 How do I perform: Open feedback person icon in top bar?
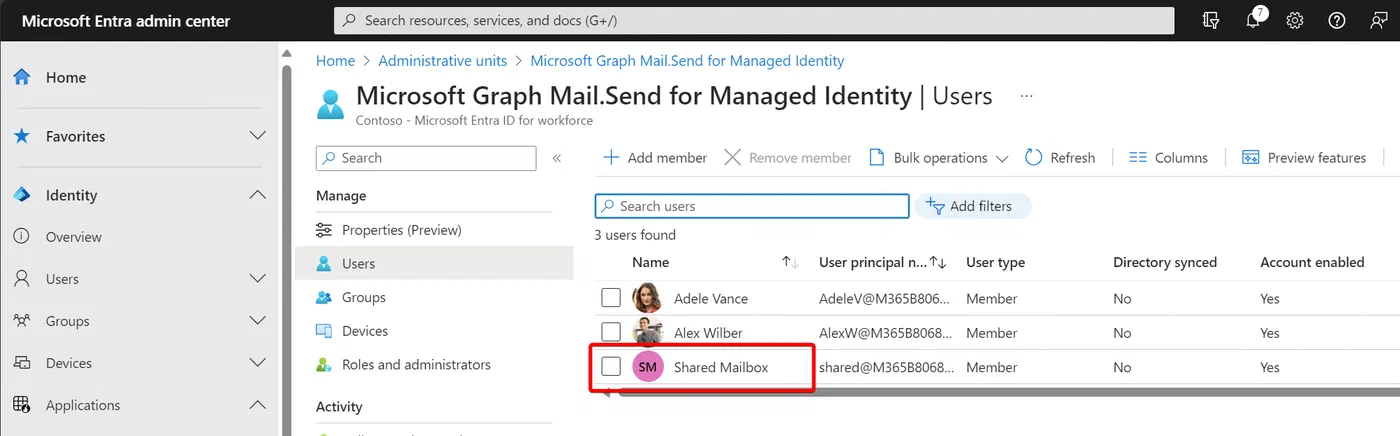click(1379, 20)
